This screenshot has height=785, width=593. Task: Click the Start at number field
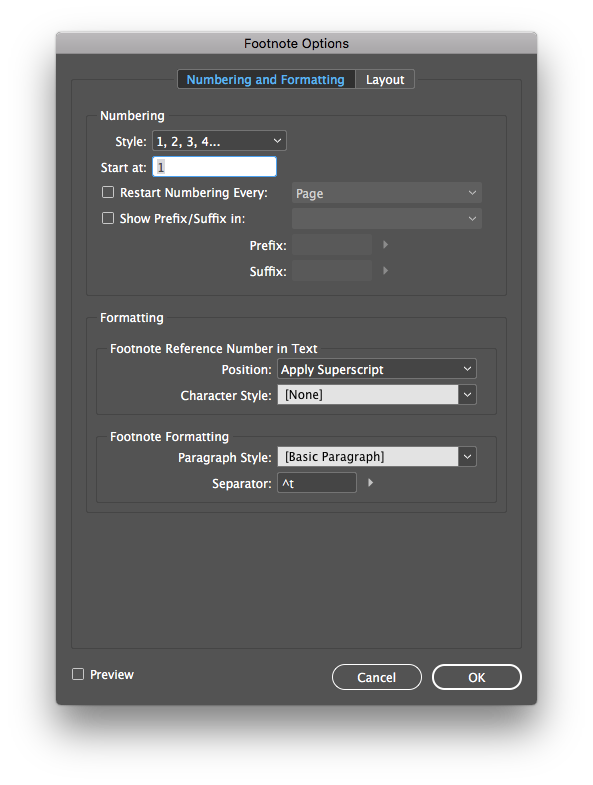point(214,167)
